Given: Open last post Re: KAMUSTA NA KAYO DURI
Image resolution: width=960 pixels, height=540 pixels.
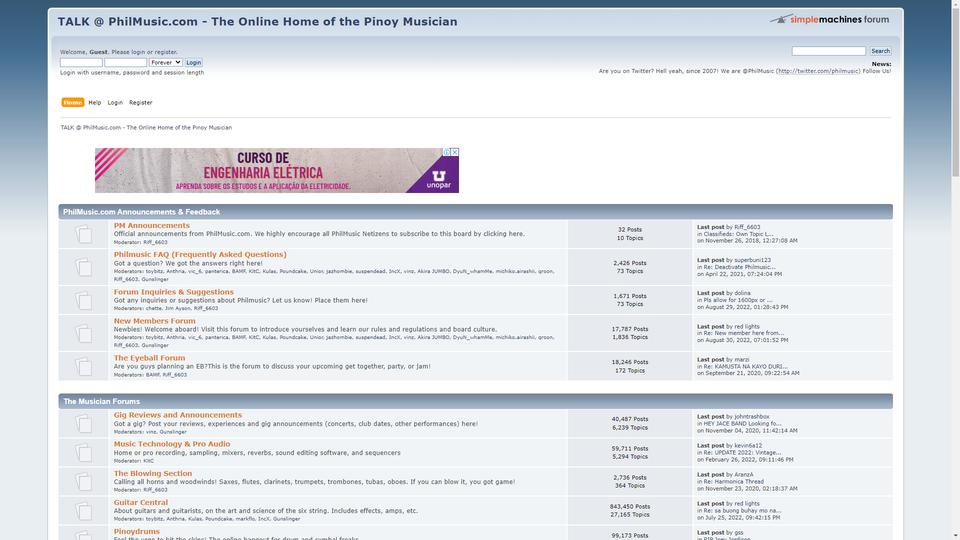Looking at the screenshot, I should pos(745,366).
